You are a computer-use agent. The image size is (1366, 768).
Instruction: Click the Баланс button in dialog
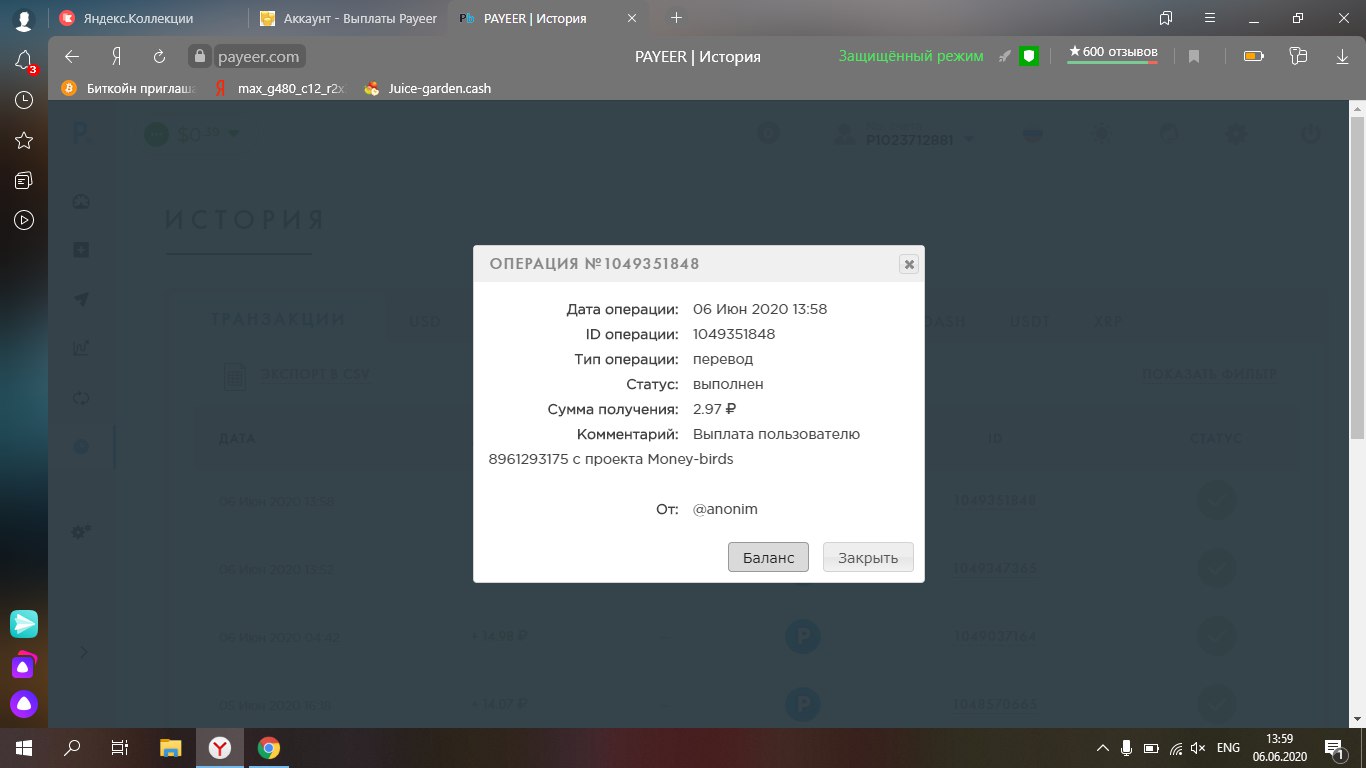pyautogui.click(x=768, y=557)
